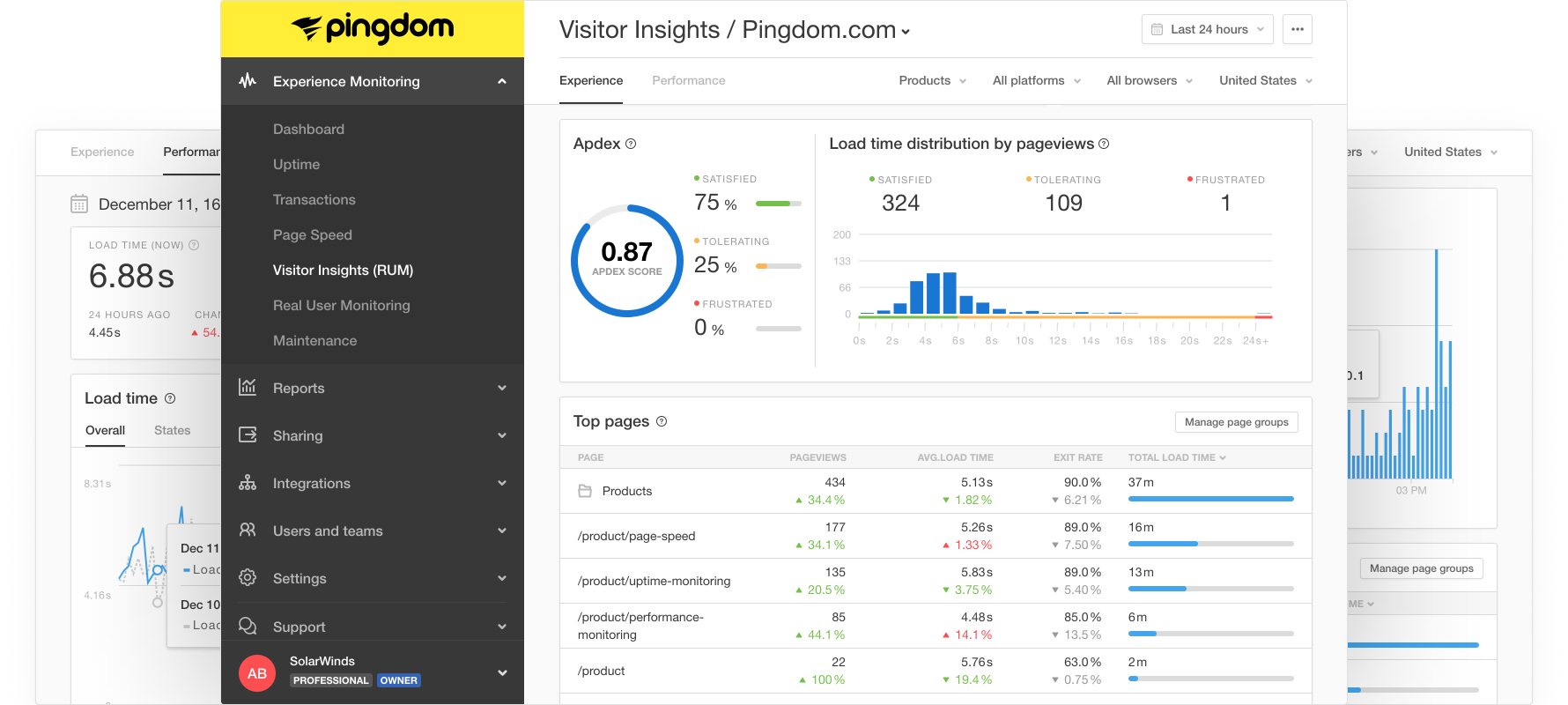Viewport: 1568px width, 705px height.
Task: Open the /product/page-speed page row
Action: [636, 536]
